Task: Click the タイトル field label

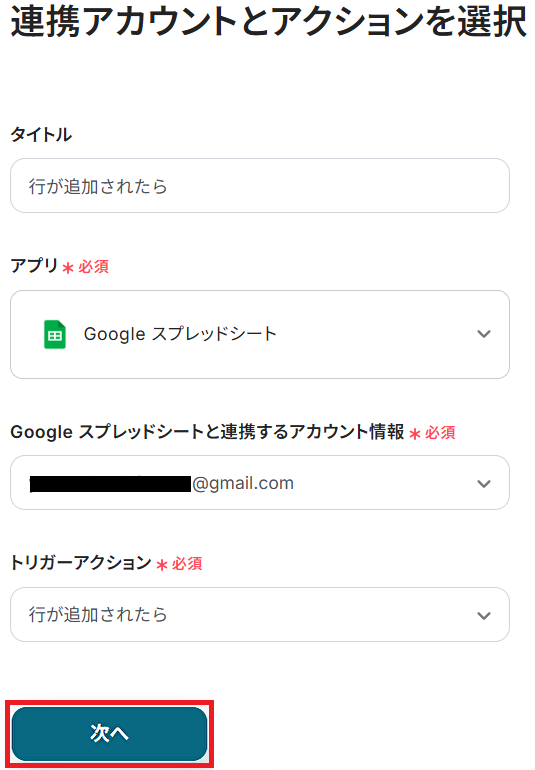Action: [x=41, y=135]
